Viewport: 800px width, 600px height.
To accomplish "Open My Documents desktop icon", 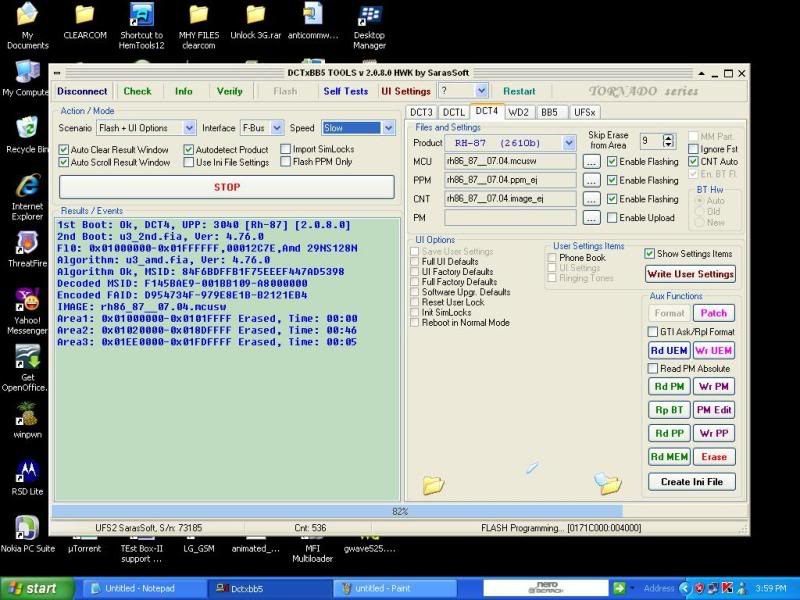I will click(x=27, y=26).
